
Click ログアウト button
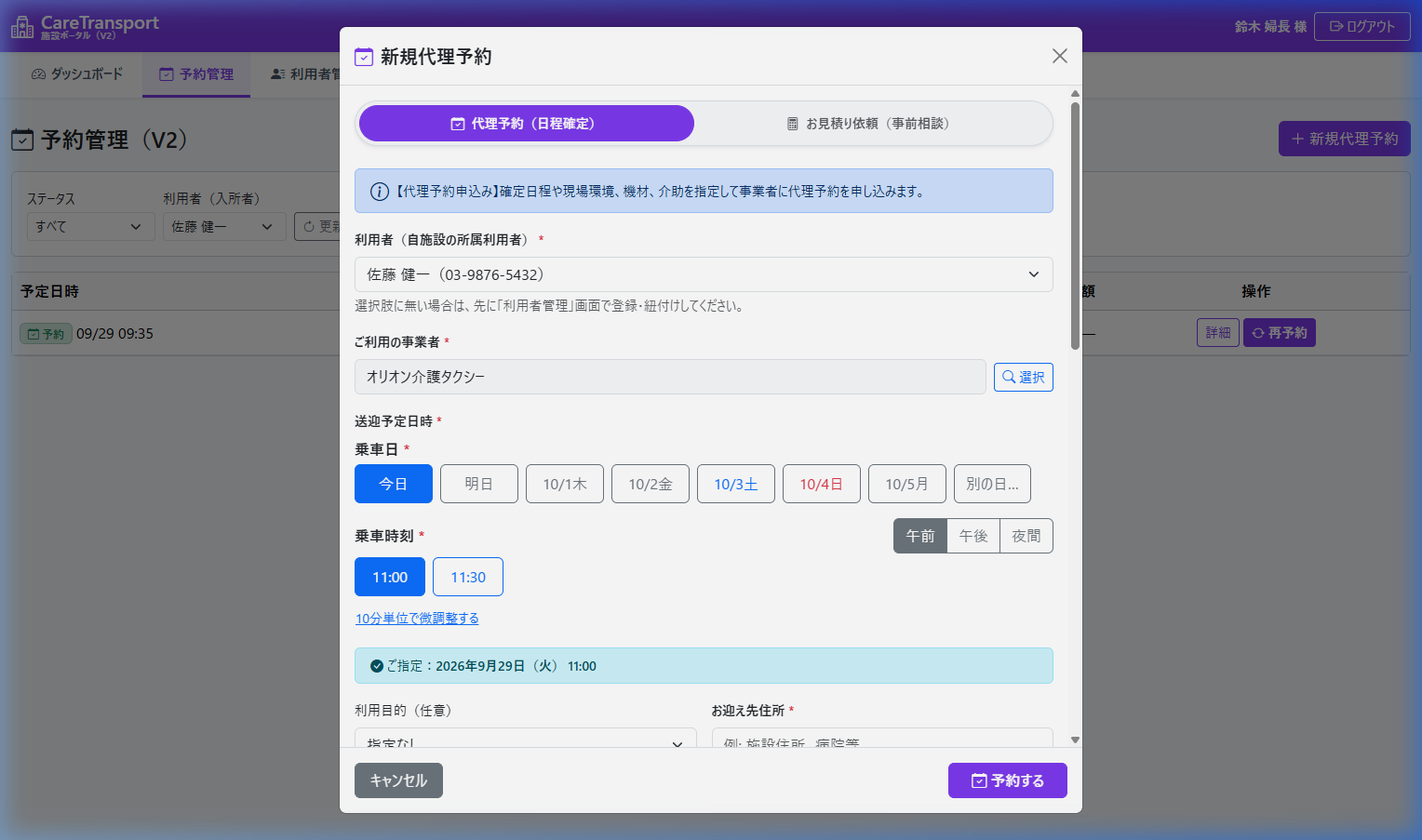pos(1362,26)
